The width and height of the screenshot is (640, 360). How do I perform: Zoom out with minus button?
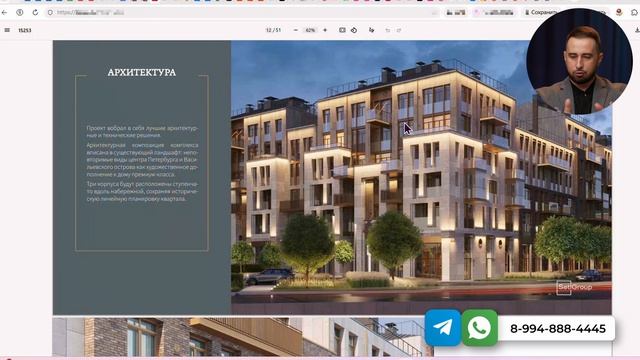(x=296, y=30)
